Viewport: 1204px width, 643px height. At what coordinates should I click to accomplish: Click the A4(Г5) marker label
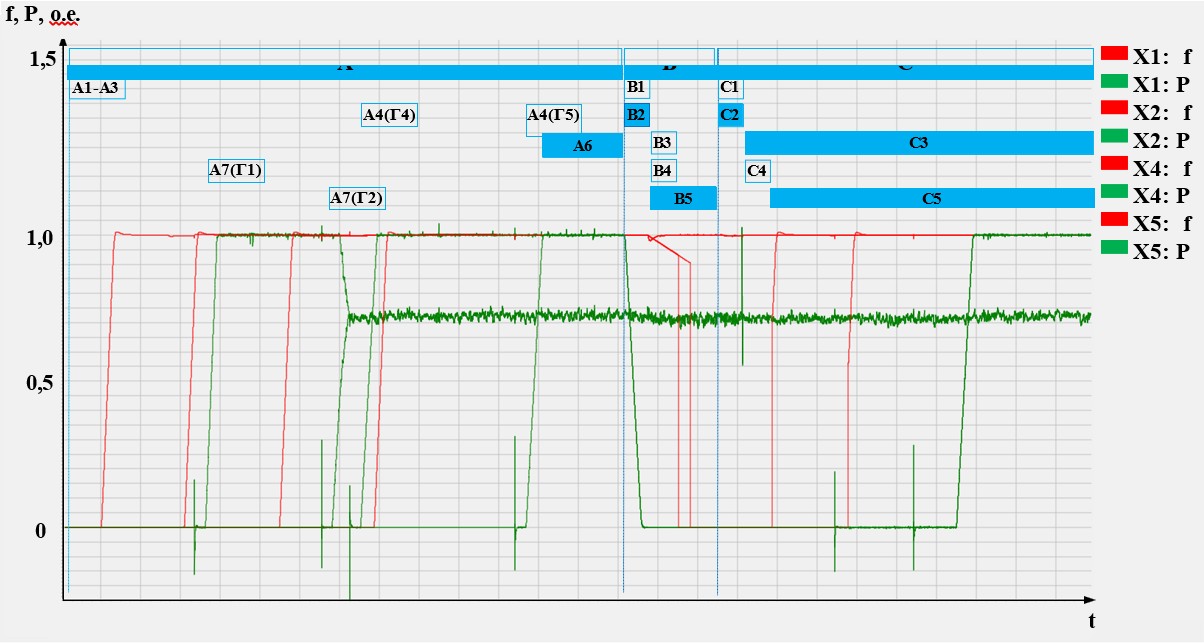pyautogui.click(x=553, y=115)
